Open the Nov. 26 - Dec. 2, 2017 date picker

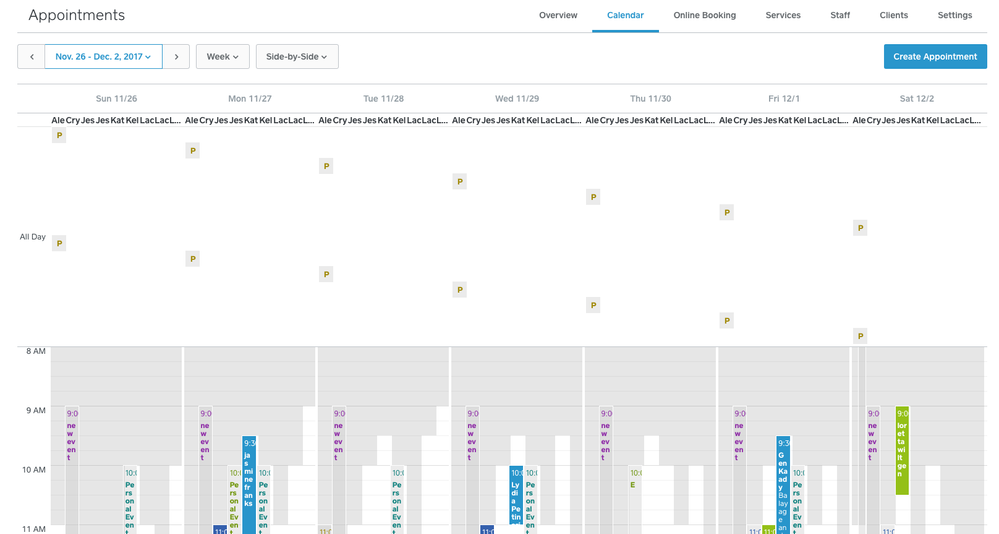pyautogui.click(x=103, y=57)
